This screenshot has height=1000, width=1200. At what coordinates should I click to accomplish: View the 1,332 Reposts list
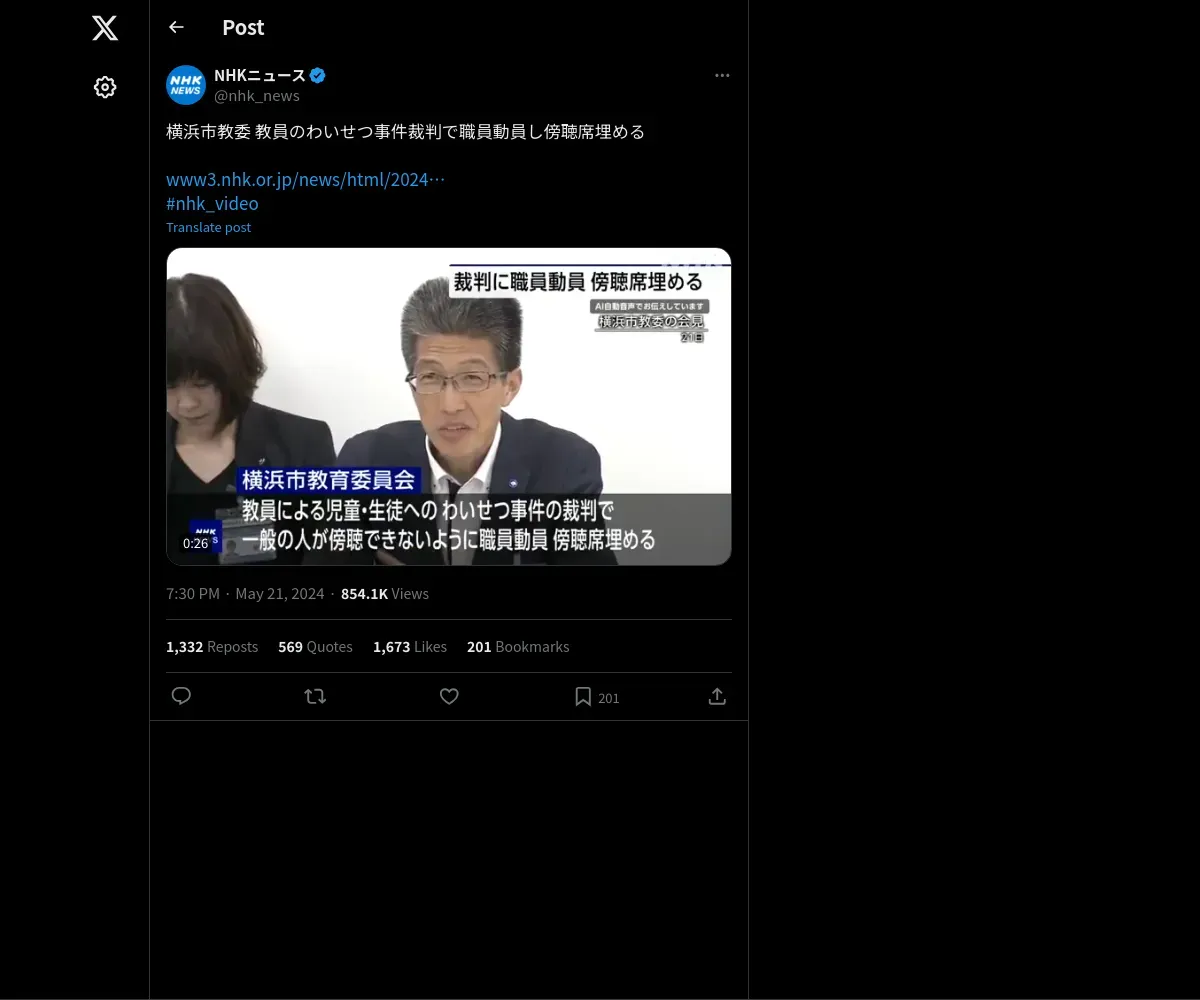point(212,647)
